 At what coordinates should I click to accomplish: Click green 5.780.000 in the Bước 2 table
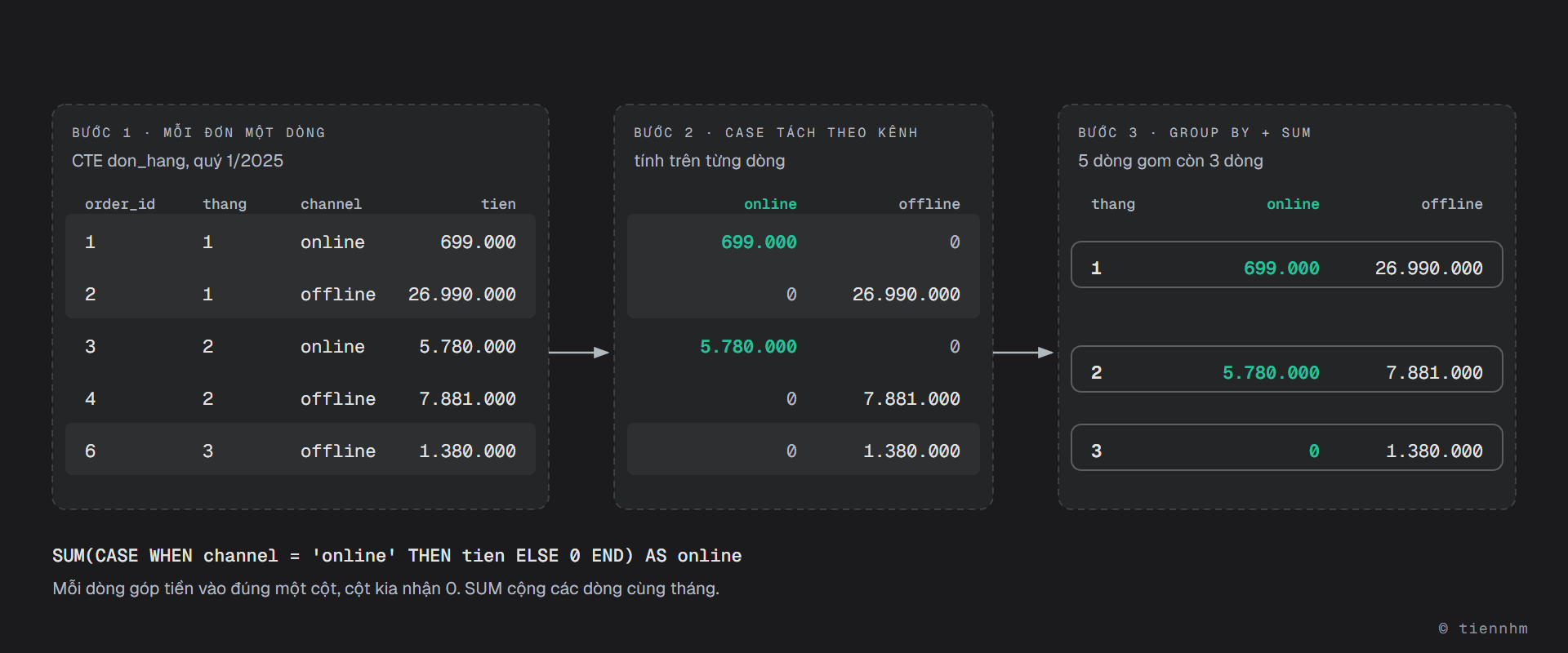pyautogui.click(x=748, y=346)
